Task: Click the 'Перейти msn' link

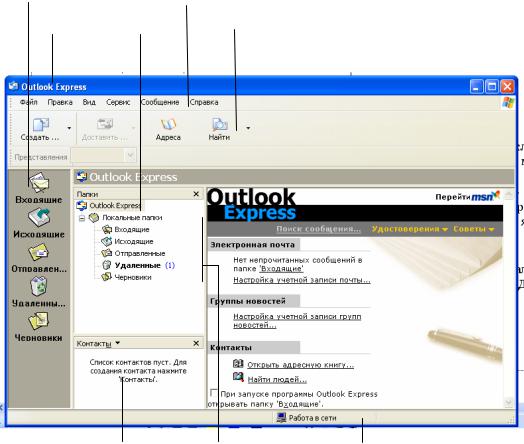Action: coord(467,196)
